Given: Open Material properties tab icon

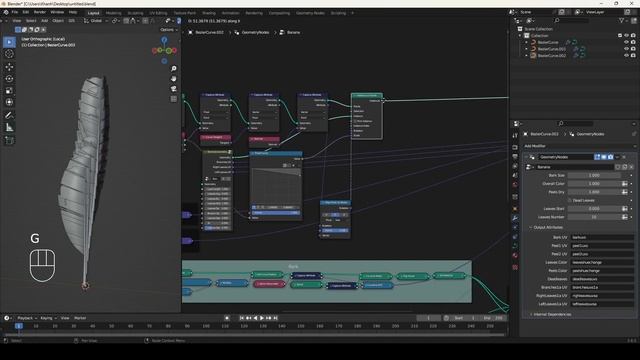Looking at the screenshot, I should pyautogui.click(x=515, y=256).
